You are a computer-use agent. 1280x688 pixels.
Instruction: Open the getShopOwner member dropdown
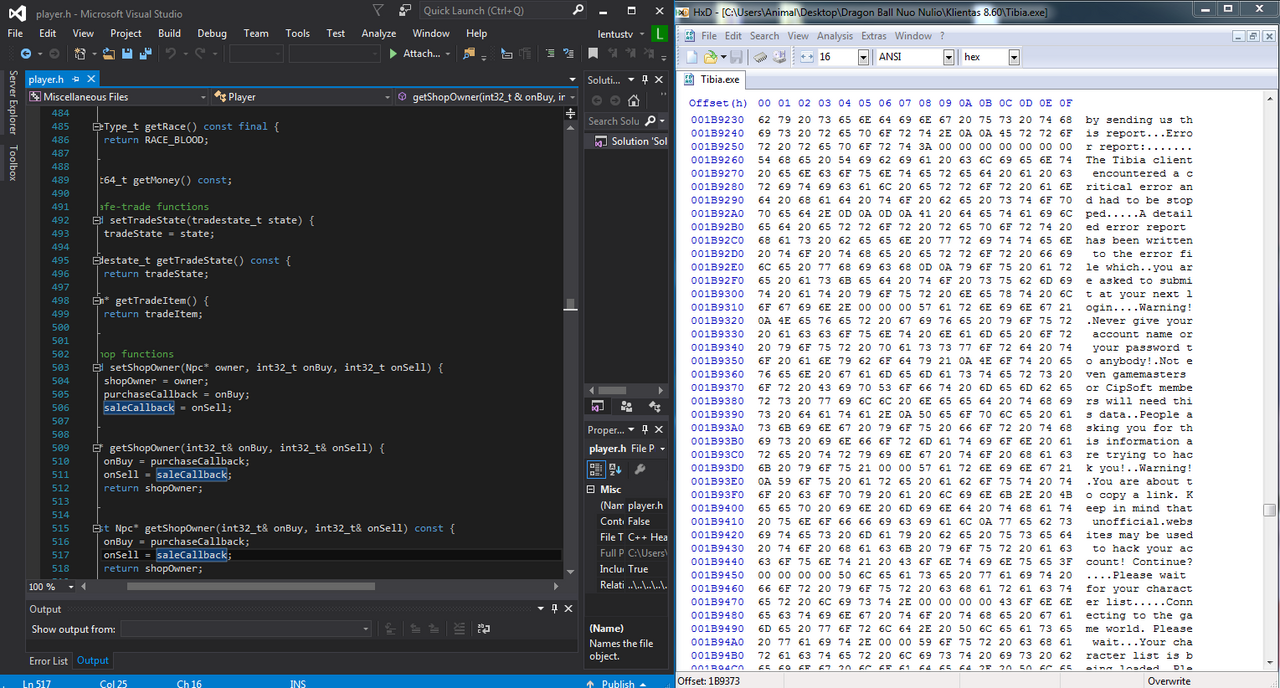pos(573,97)
